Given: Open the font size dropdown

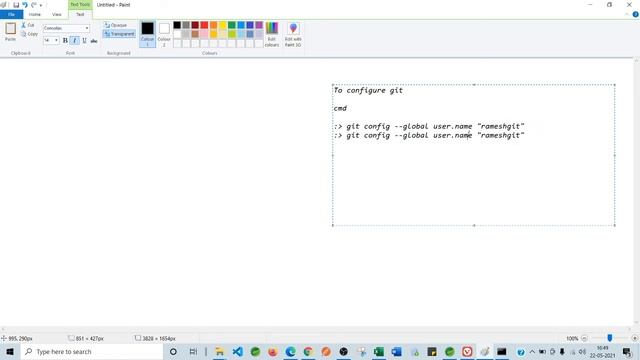Looking at the screenshot, I should click(56, 40).
